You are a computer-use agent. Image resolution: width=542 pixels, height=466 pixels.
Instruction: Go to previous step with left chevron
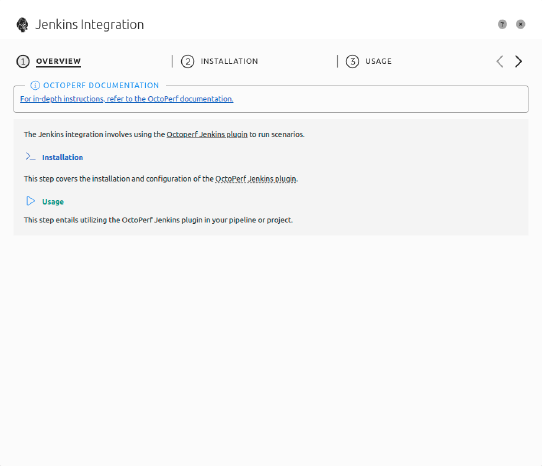click(x=499, y=62)
